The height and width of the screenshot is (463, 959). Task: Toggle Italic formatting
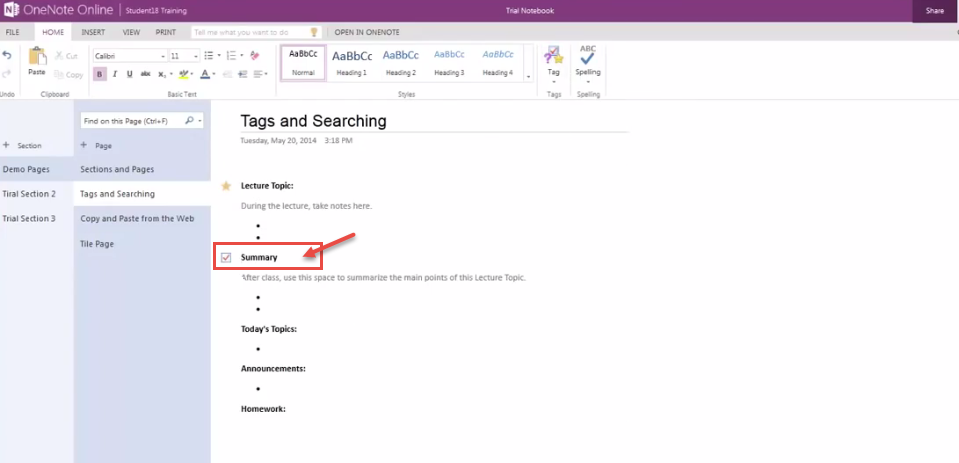pyautogui.click(x=114, y=74)
